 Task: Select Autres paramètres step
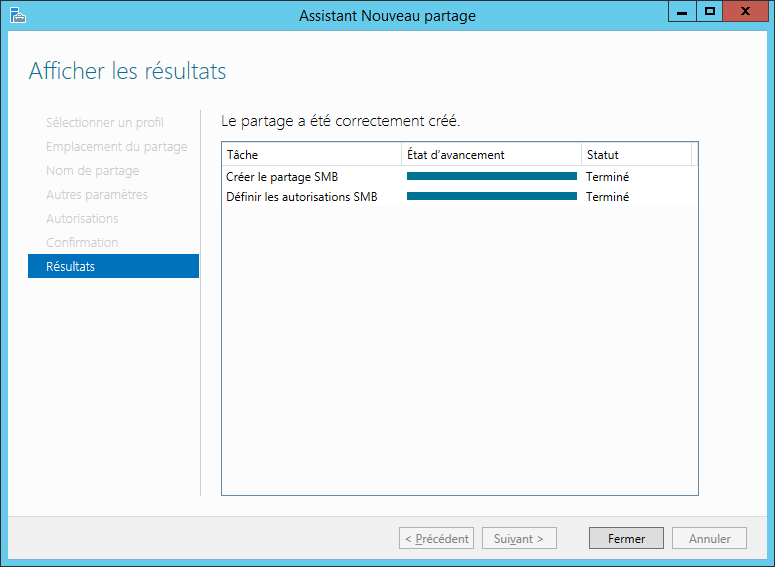pyautogui.click(x=97, y=195)
